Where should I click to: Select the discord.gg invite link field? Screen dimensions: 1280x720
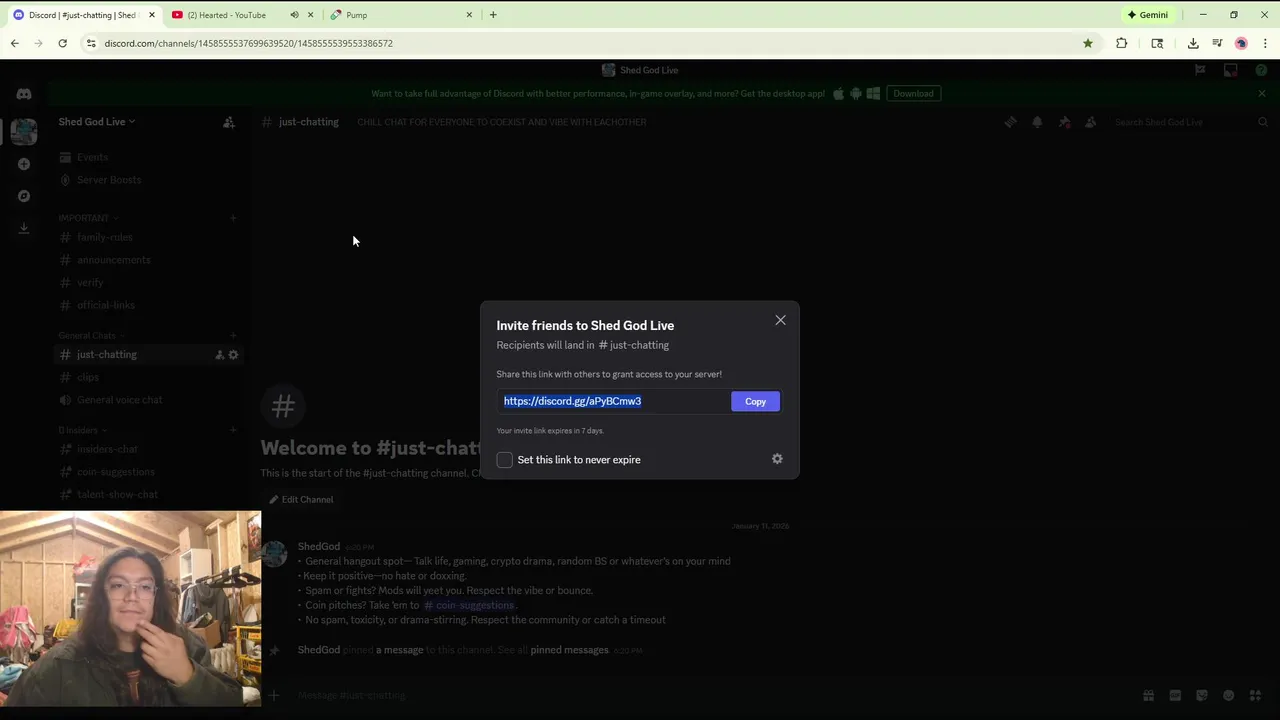point(612,401)
